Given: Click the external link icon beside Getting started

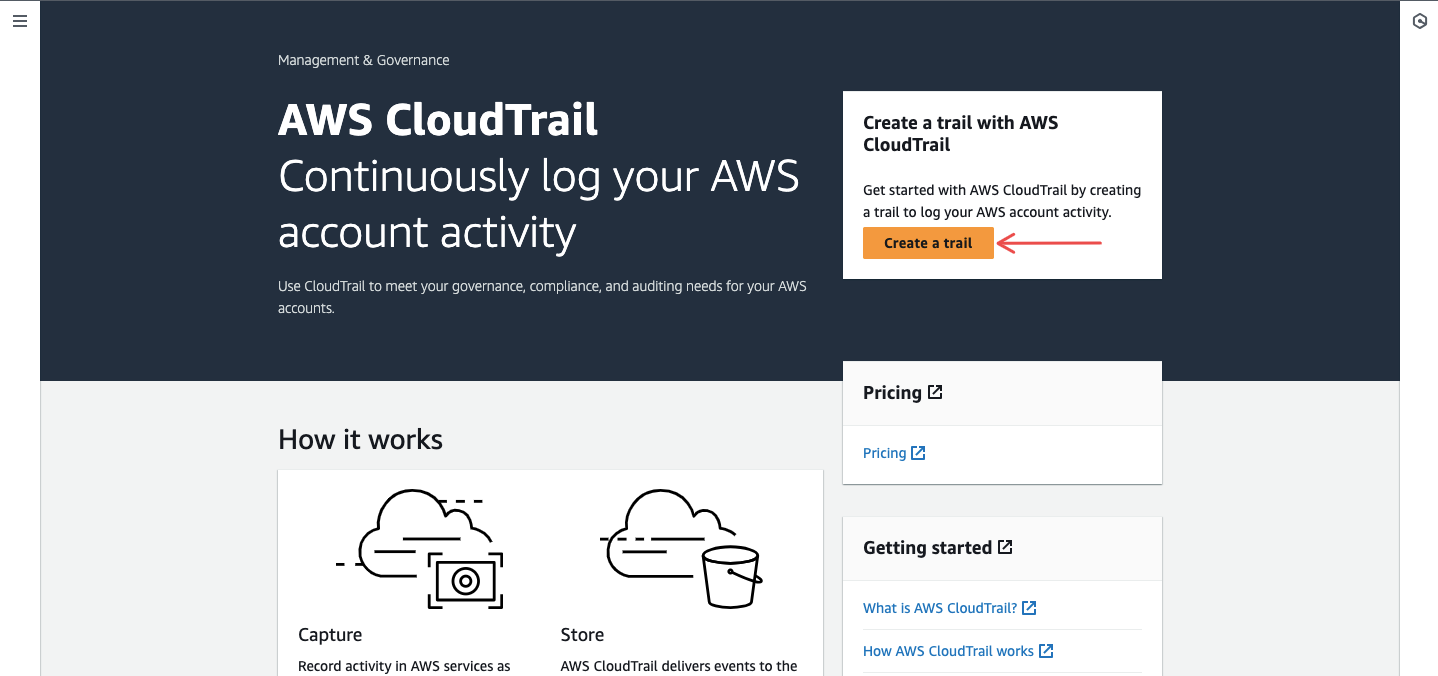Looking at the screenshot, I should (x=1005, y=546).
